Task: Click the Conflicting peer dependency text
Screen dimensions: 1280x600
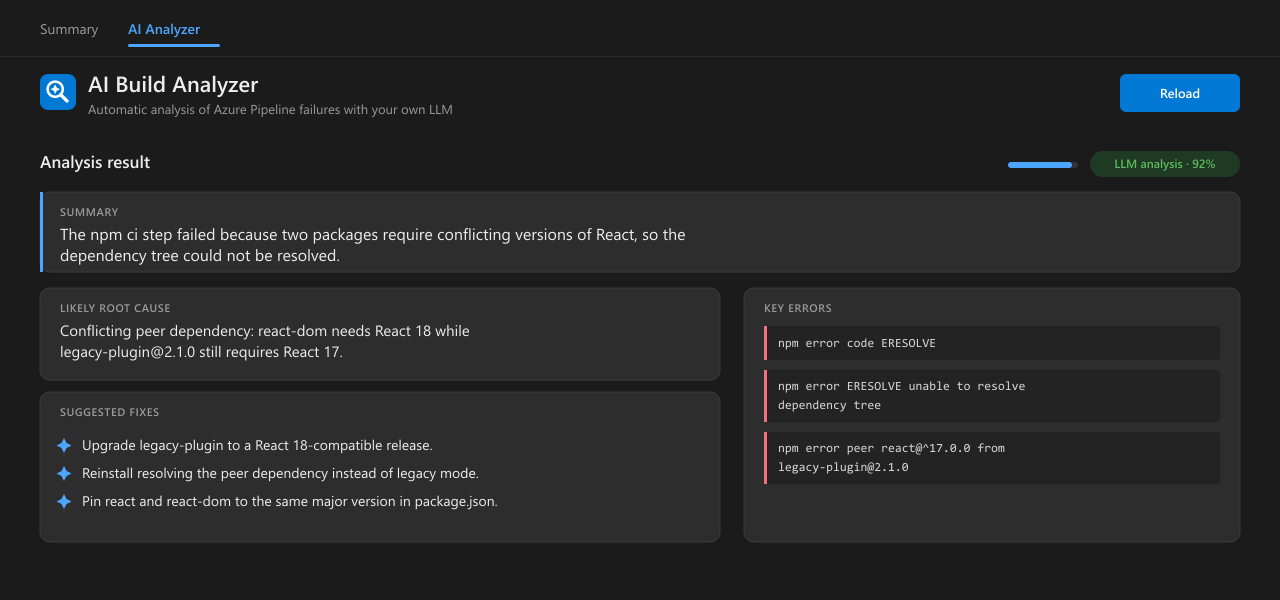Action: coord(265,341)
